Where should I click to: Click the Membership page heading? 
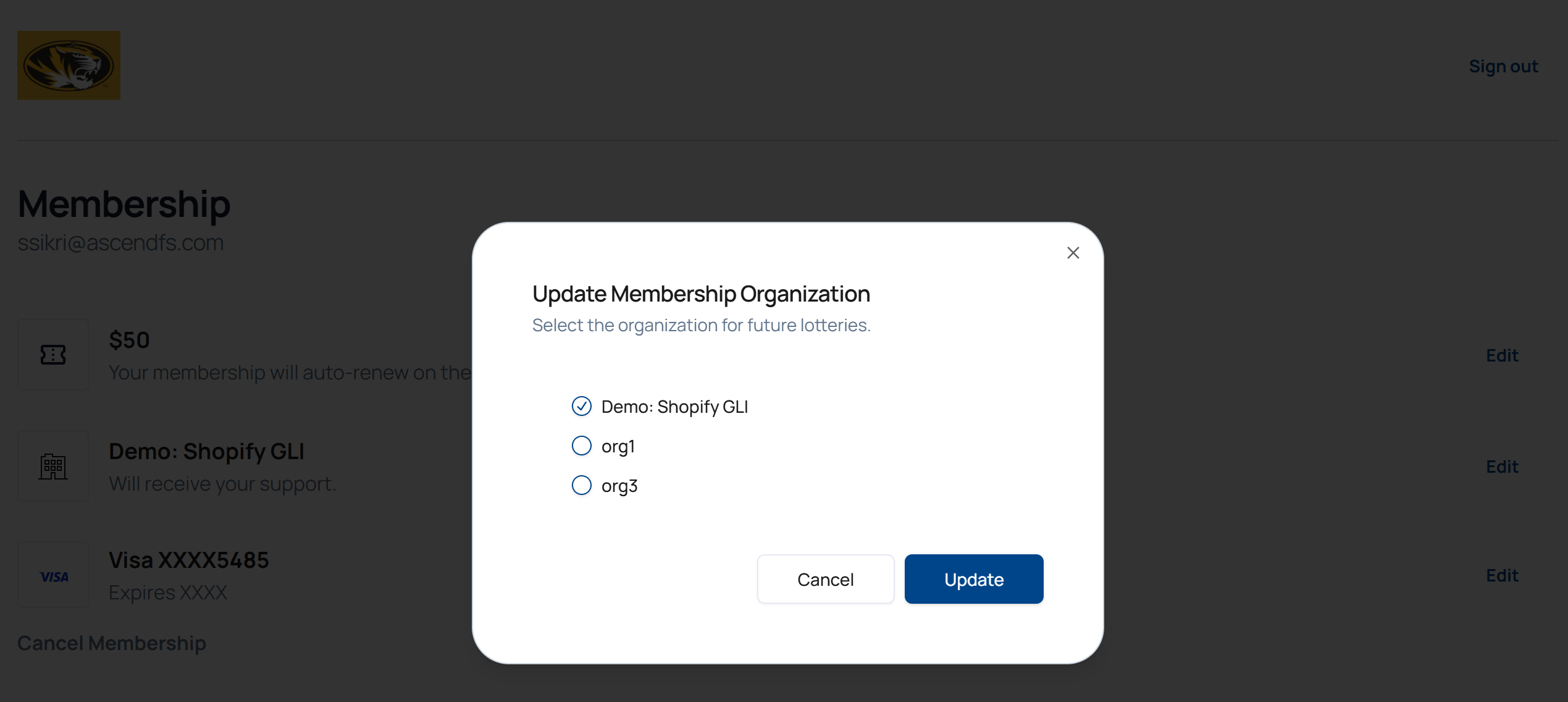pos(124,204)
